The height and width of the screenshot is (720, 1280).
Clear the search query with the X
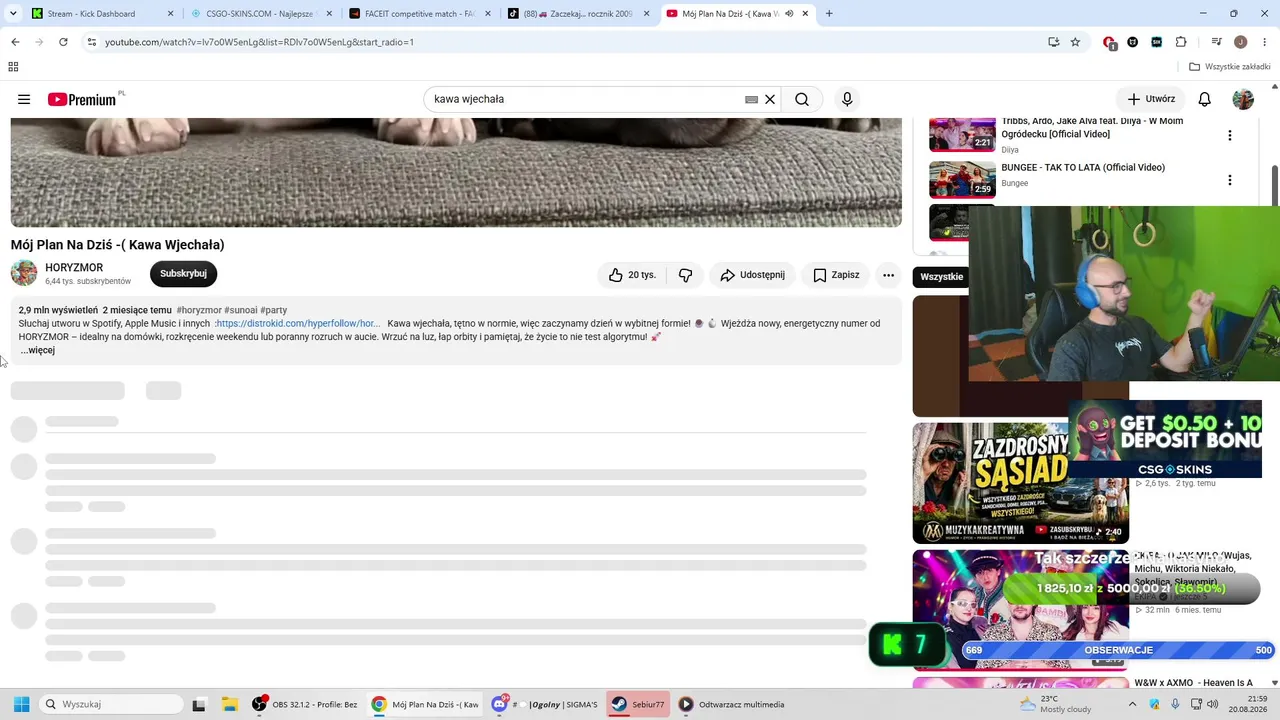(770, 100)
